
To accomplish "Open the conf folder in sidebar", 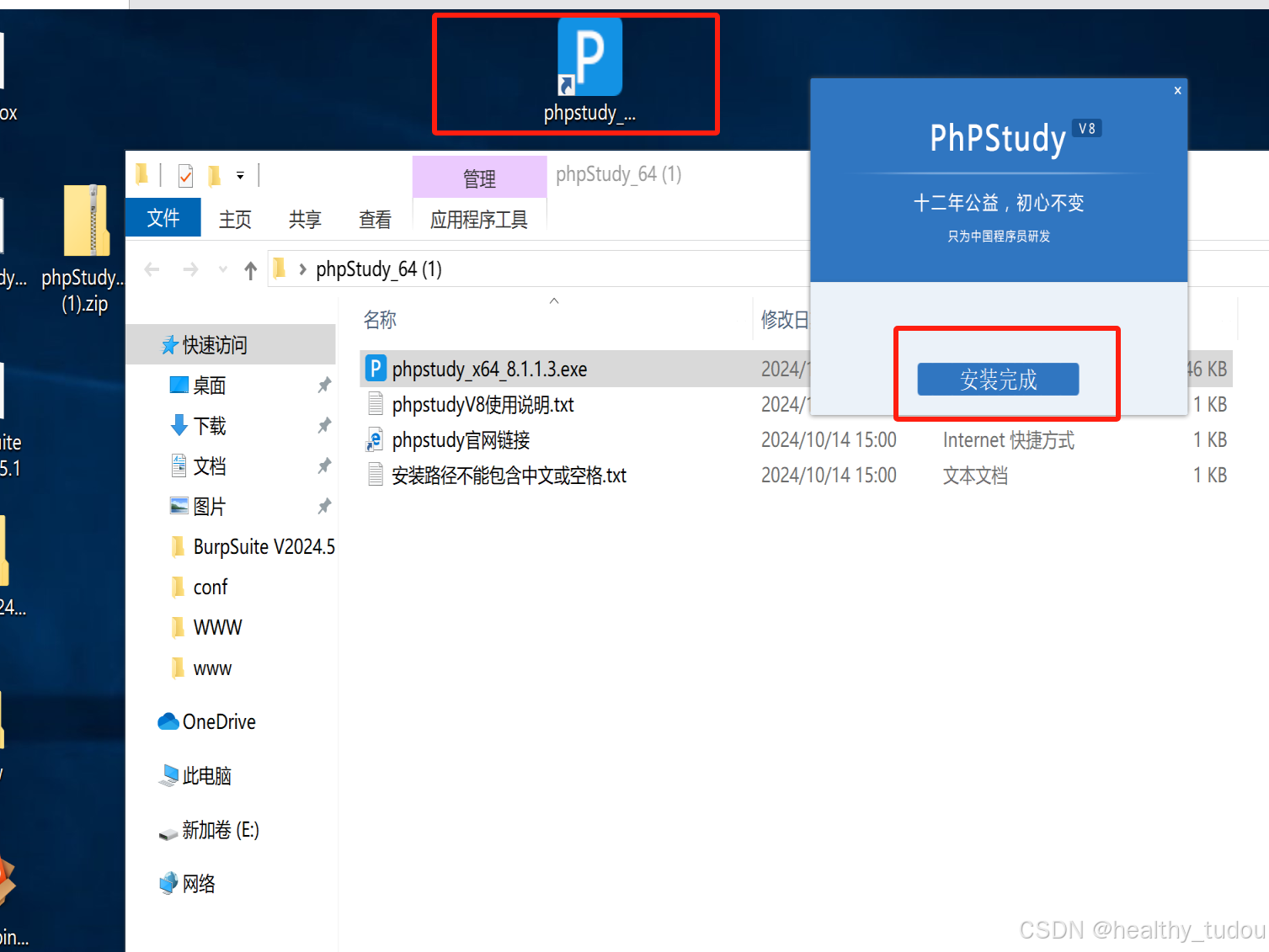I will coord(210,587).
